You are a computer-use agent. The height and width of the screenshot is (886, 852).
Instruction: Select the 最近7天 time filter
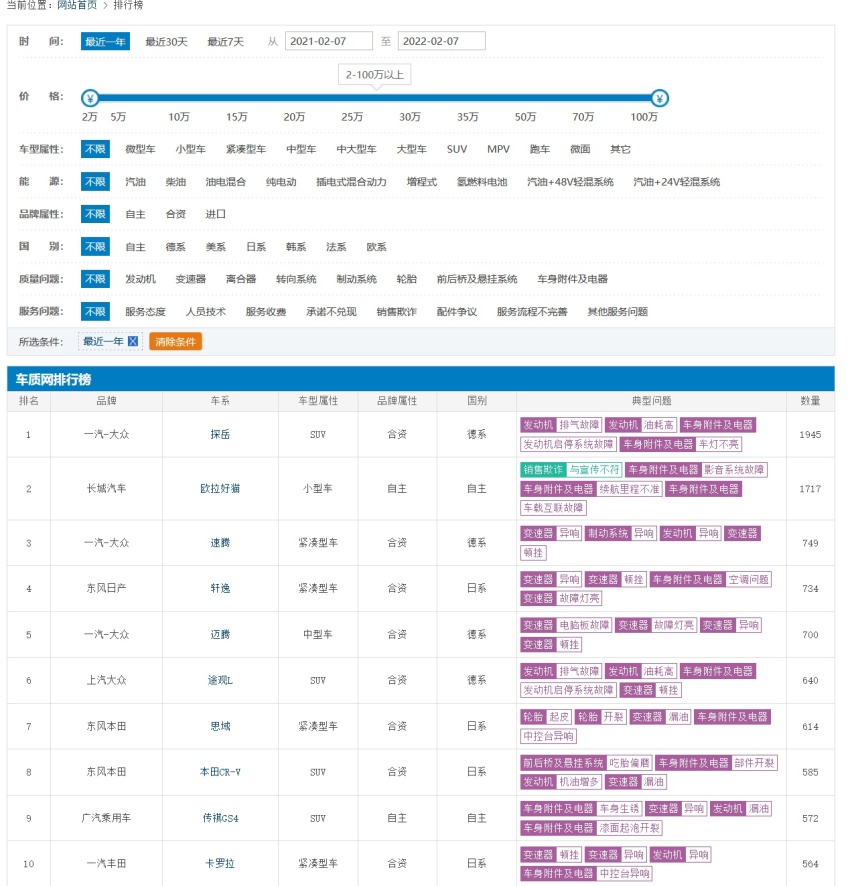coord(225,41)
